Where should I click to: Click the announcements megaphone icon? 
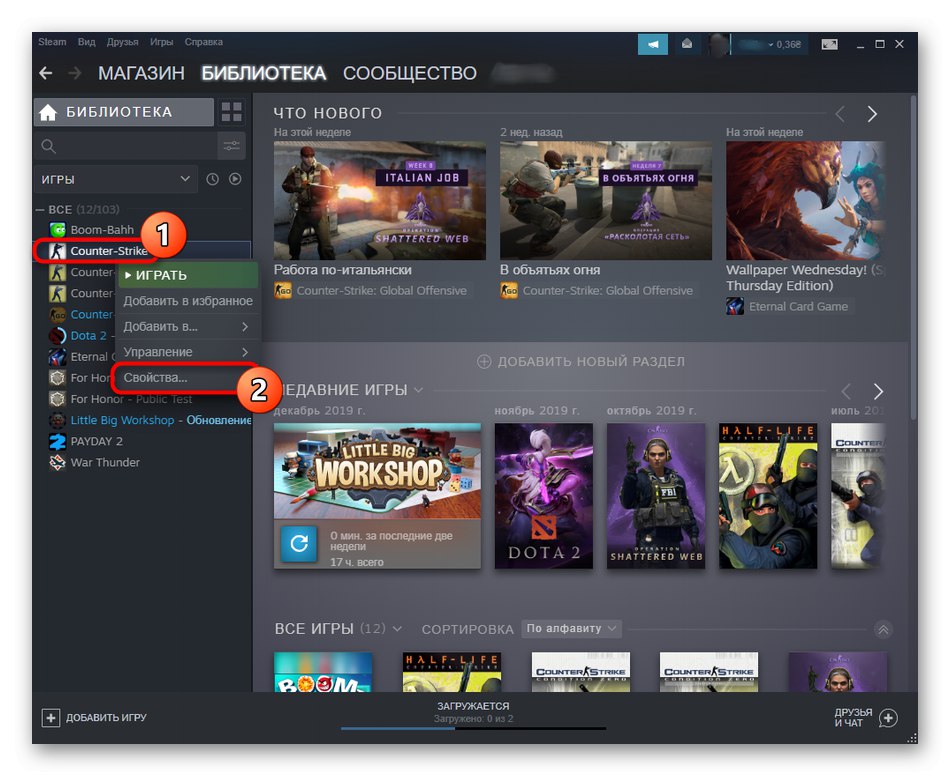point(653,44)
